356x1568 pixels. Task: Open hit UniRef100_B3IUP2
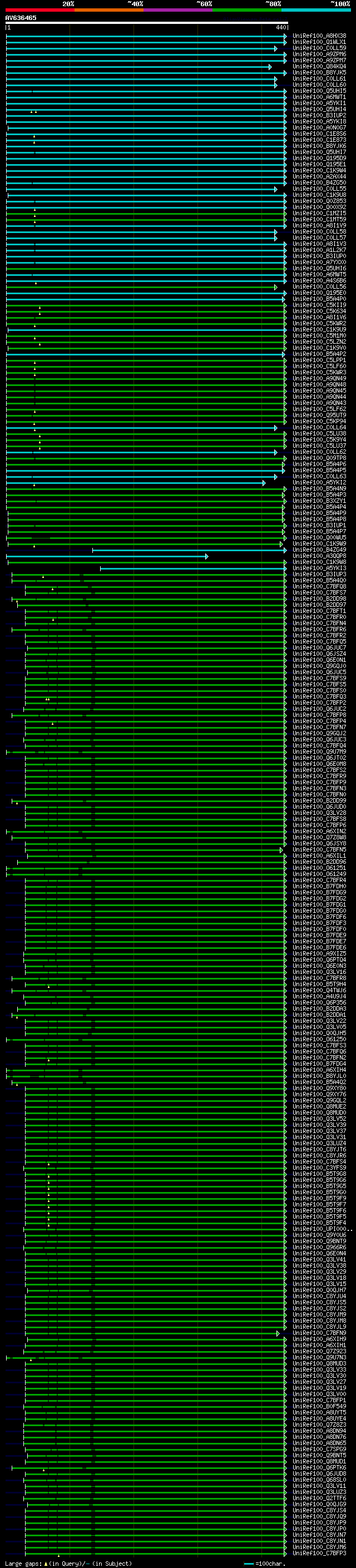point(319,115)
